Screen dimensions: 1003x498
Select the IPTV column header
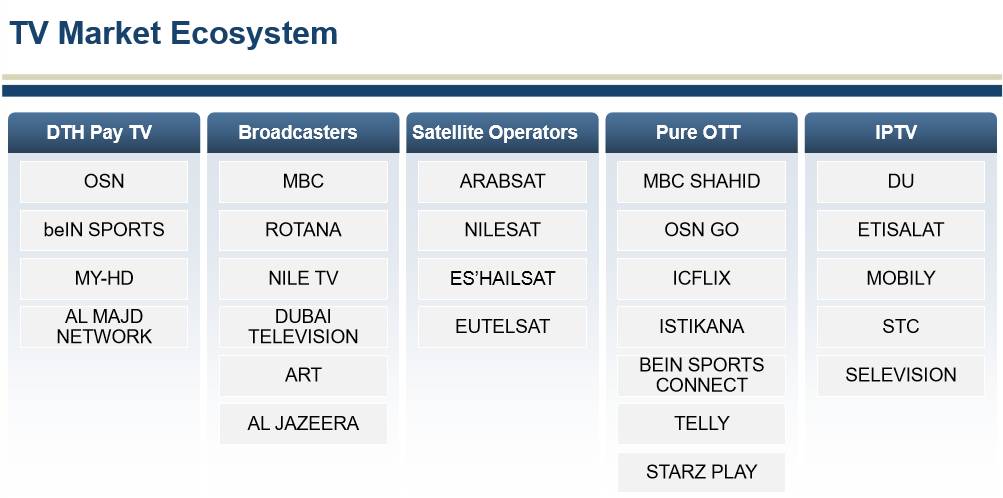900,132
